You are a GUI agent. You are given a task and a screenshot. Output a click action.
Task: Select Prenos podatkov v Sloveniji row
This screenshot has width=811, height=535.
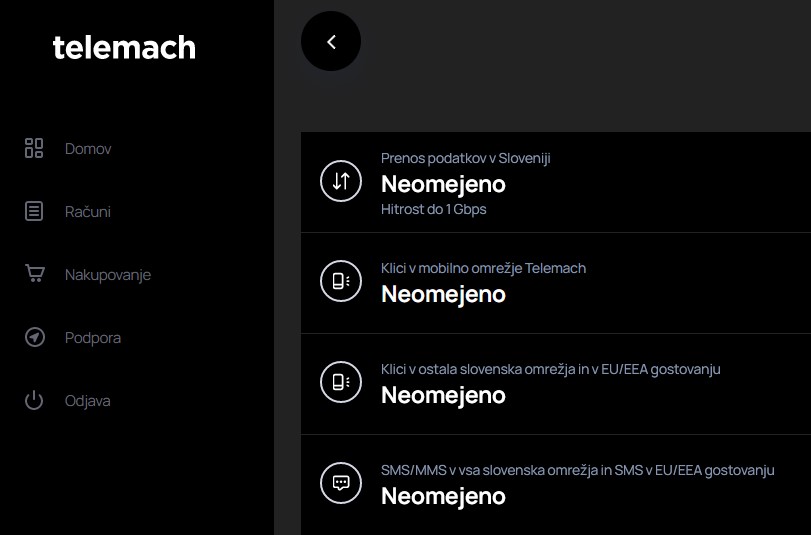pos(556,182)
